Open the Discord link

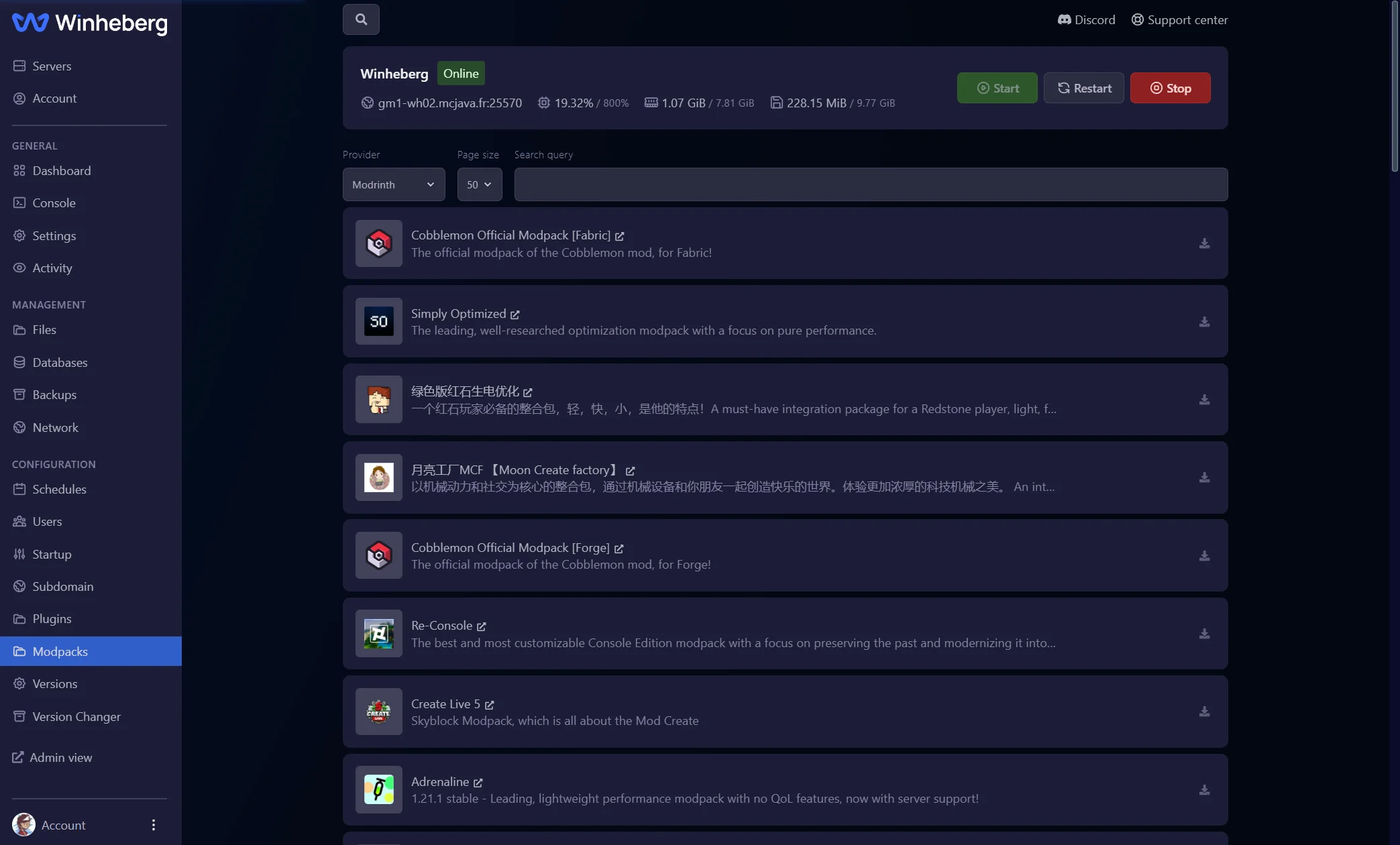click(1086, 20)
